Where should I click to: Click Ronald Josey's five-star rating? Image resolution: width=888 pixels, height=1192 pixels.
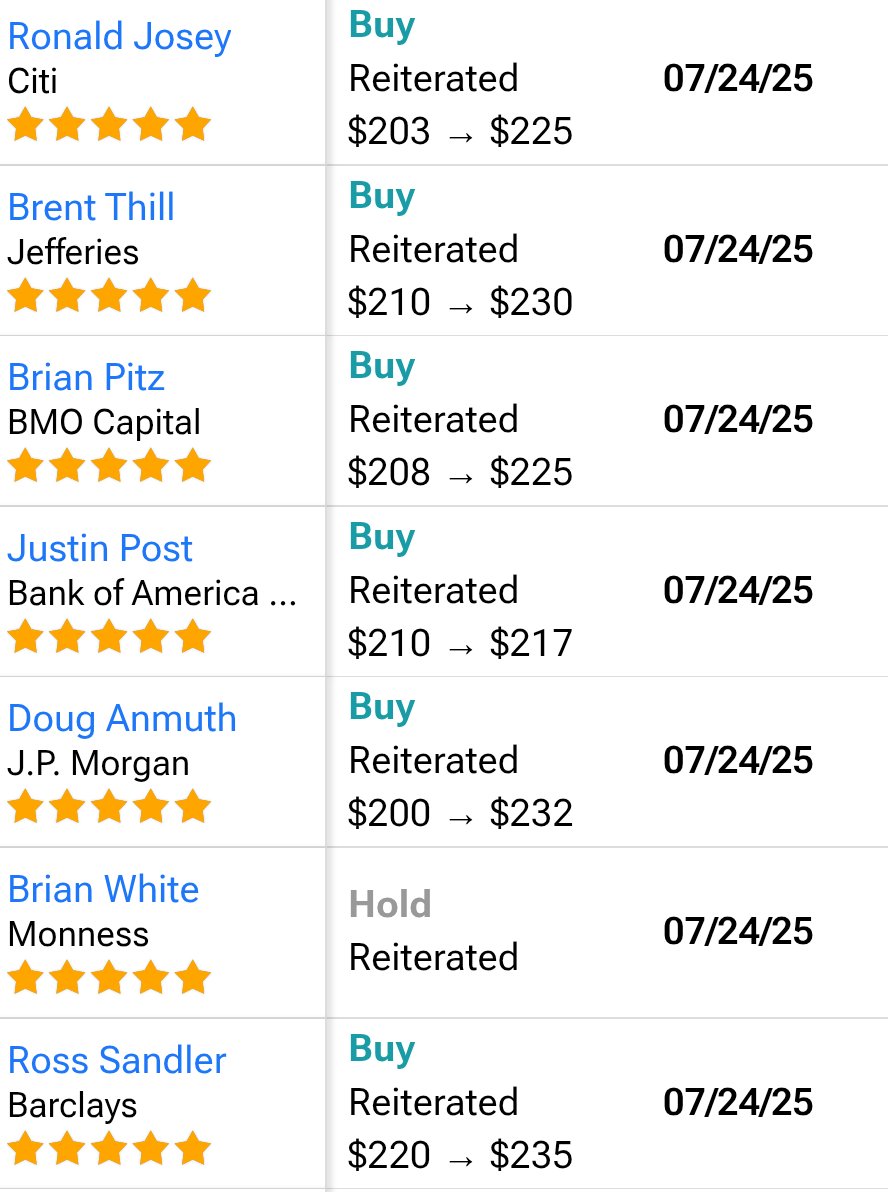point(109,124)
